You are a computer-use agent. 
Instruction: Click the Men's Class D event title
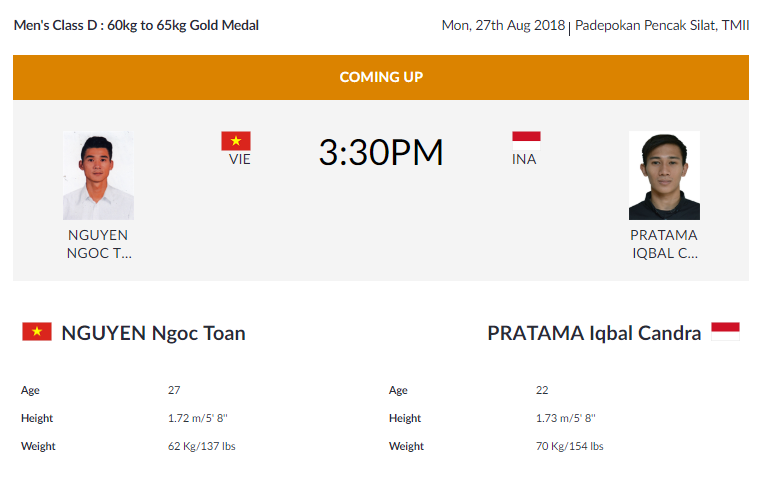136,25
